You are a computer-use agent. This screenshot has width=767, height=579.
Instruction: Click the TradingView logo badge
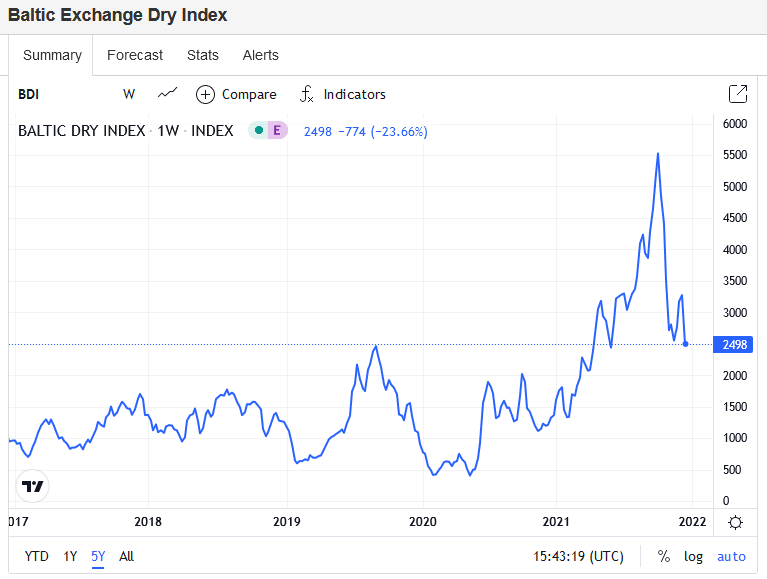[x=32, y=486]
